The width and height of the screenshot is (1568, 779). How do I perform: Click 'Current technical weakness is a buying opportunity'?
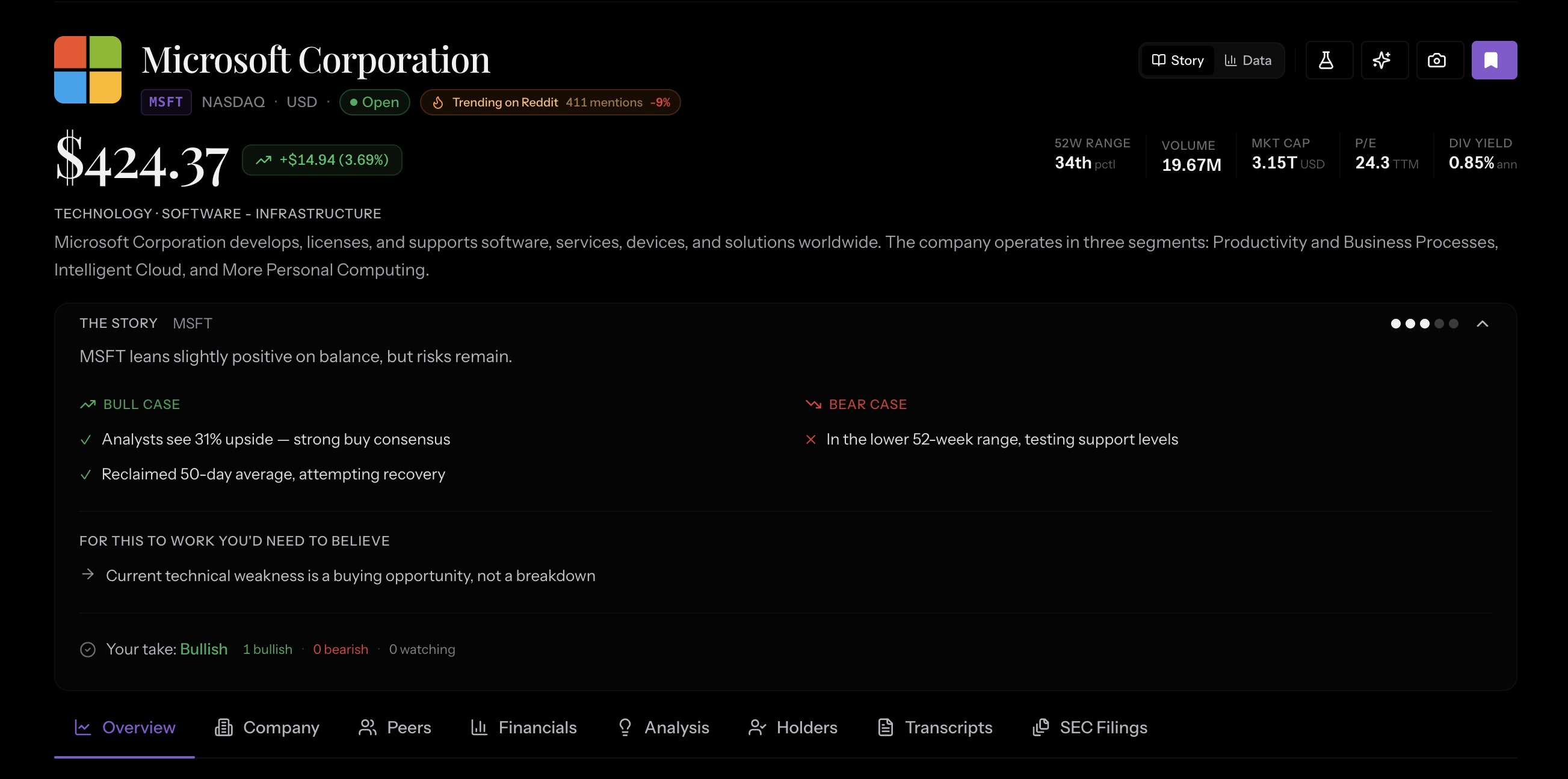tap(351, 576)
